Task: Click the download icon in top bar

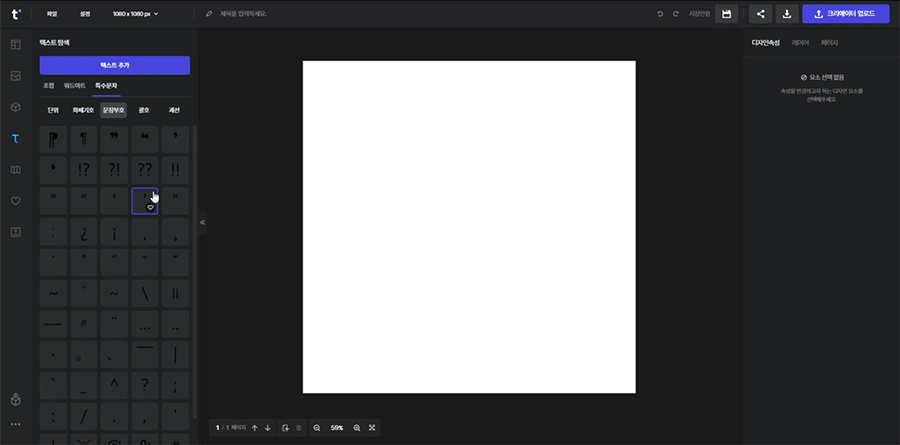Action: coord(787,14)
